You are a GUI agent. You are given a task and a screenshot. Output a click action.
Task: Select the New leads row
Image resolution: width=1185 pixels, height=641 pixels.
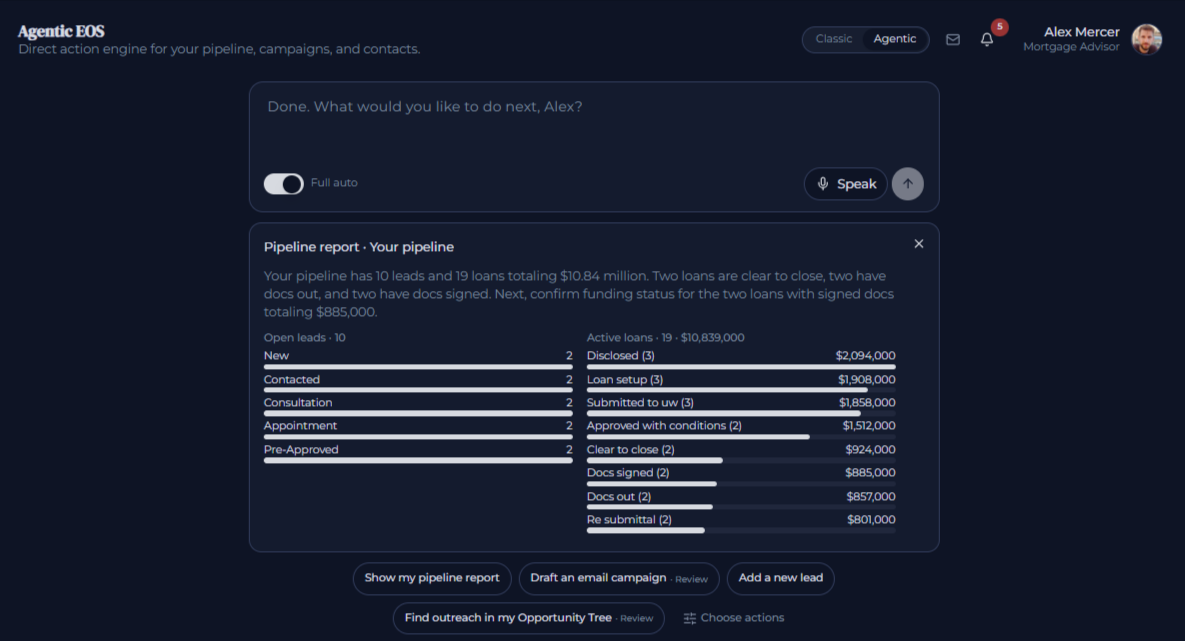pyautogui.click(x=418, y=359)
